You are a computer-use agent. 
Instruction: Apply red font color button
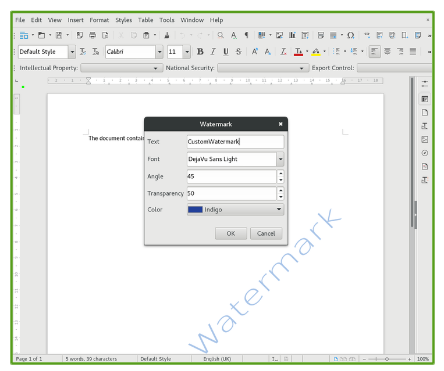298,52
